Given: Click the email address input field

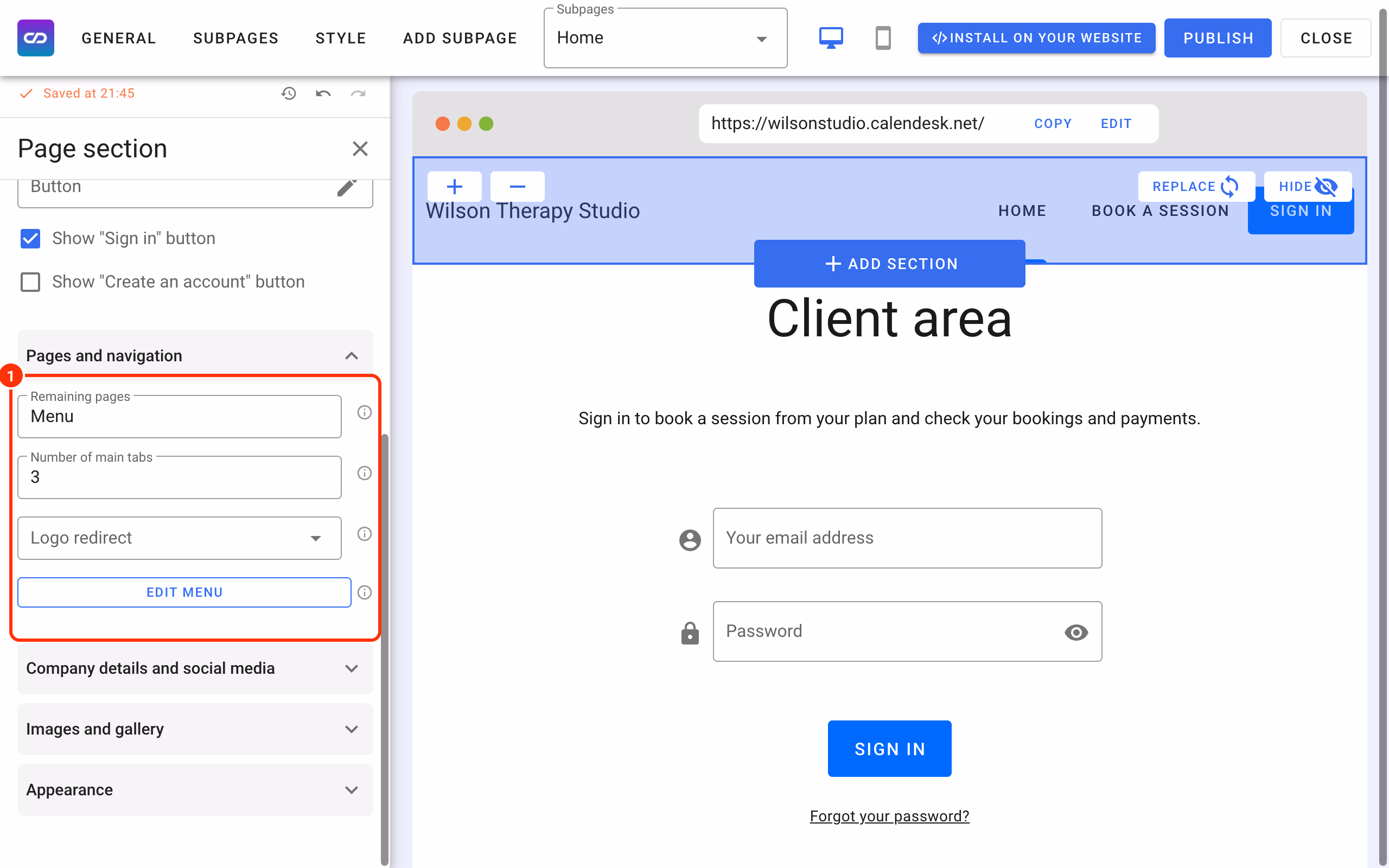Looking at the screenshot, I should 907,538.
